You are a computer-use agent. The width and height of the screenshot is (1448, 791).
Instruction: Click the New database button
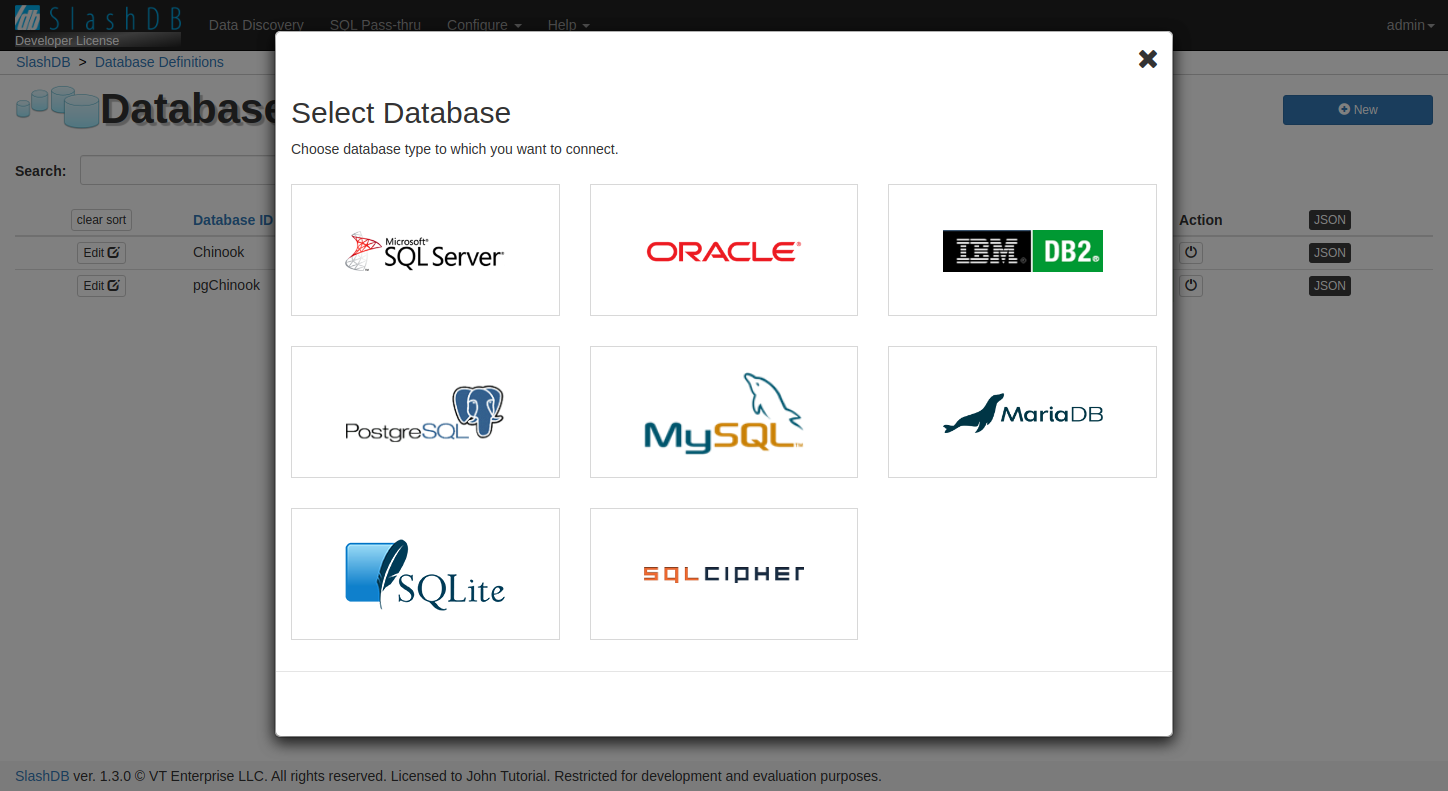1358,110
